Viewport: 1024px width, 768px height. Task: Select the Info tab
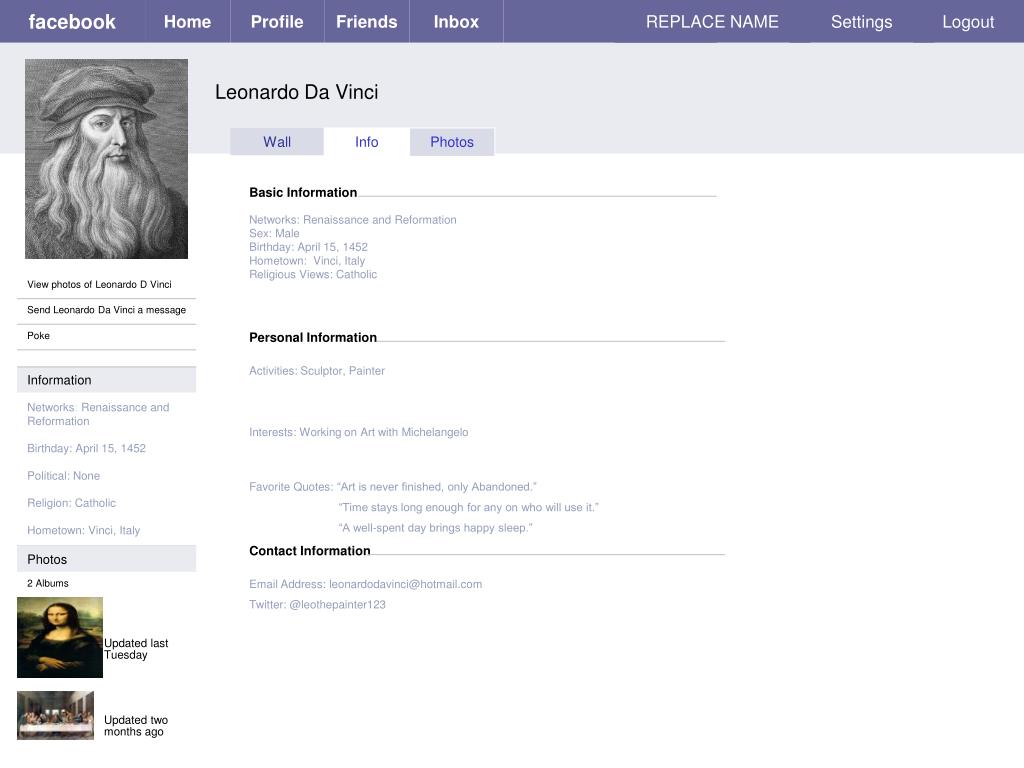click(x=366, y=142)
